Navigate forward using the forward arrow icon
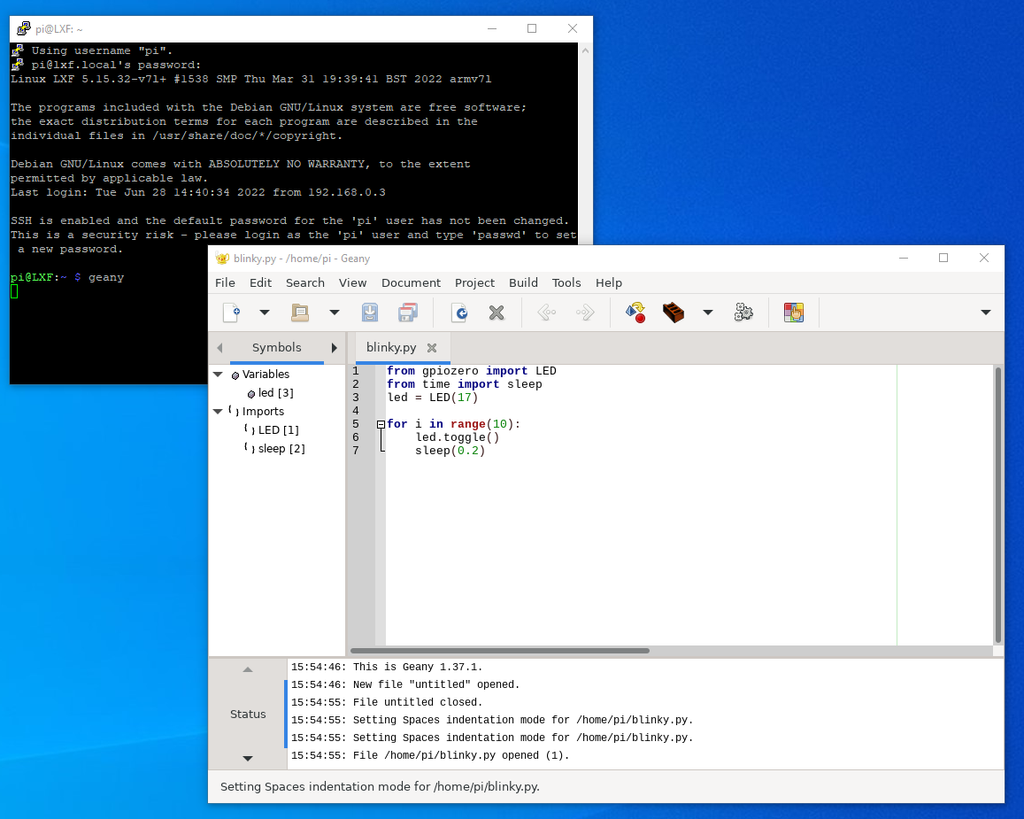Viewport: 1024px width, 819px height. (x=586, y=312)
